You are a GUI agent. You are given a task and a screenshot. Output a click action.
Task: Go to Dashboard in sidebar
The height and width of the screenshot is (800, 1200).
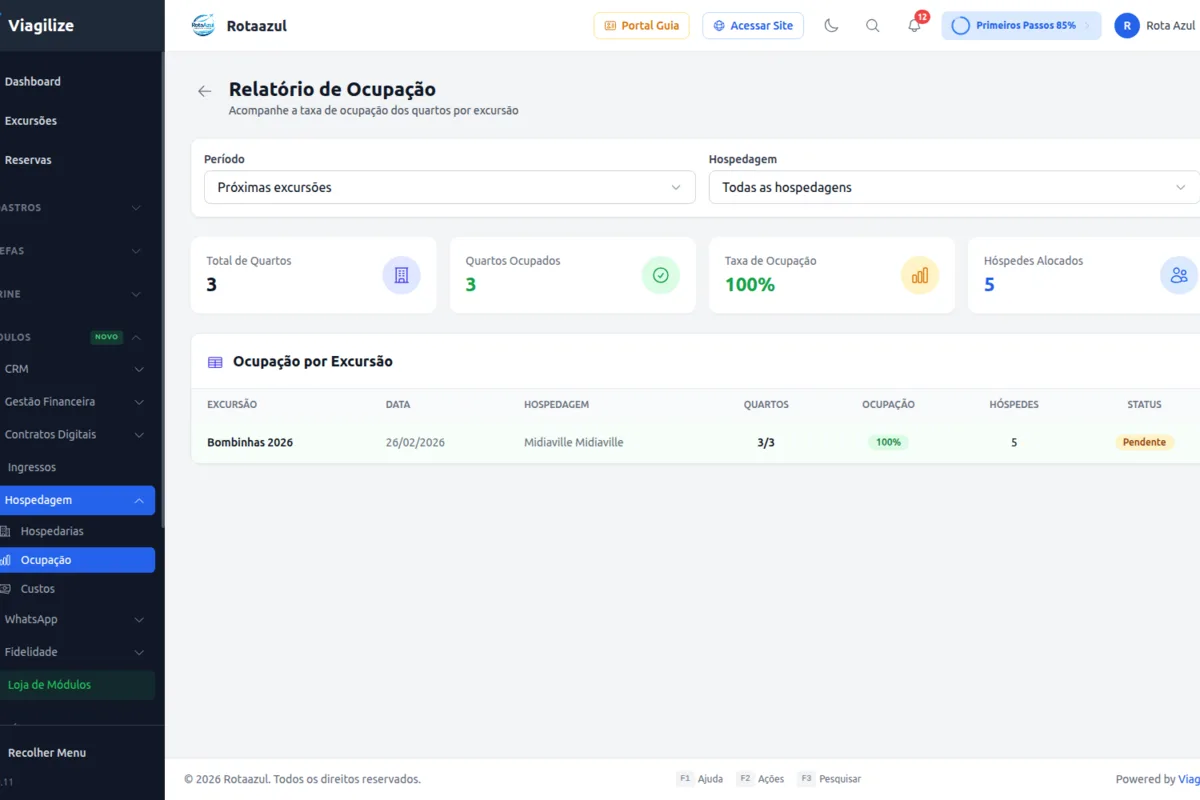(33, 82)
